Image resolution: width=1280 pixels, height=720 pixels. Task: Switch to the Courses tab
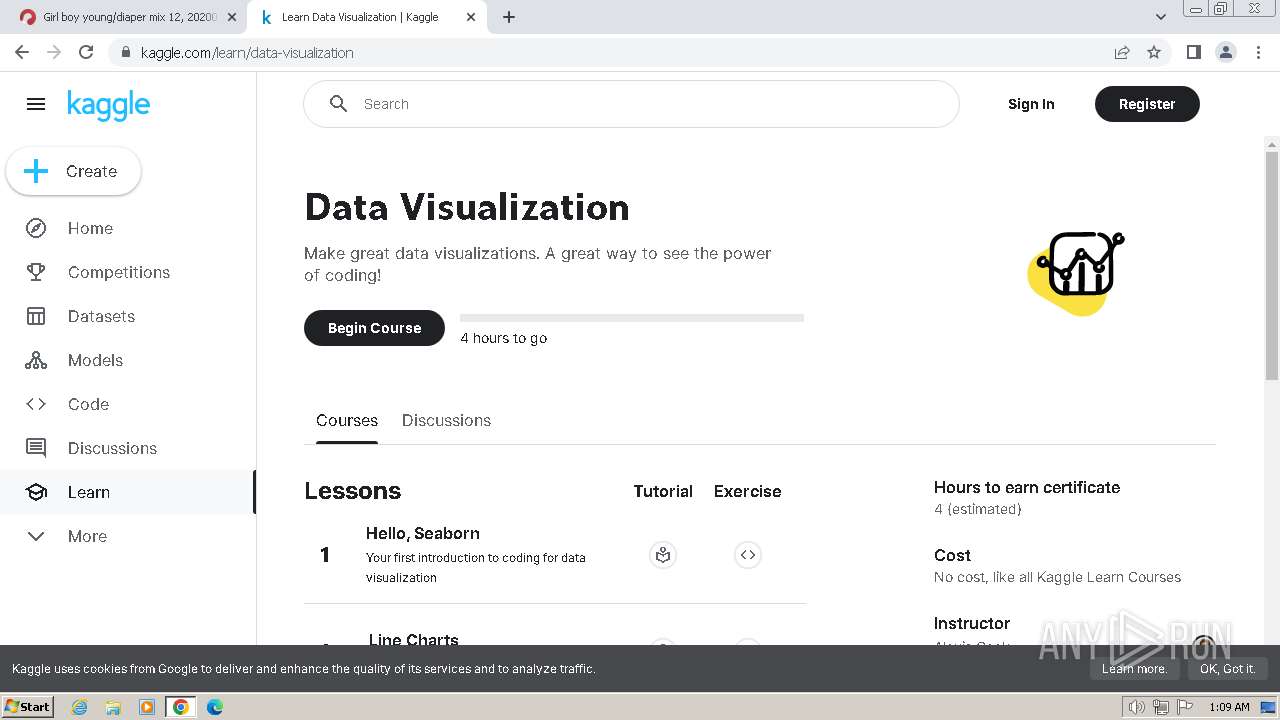tap(347, 421)
